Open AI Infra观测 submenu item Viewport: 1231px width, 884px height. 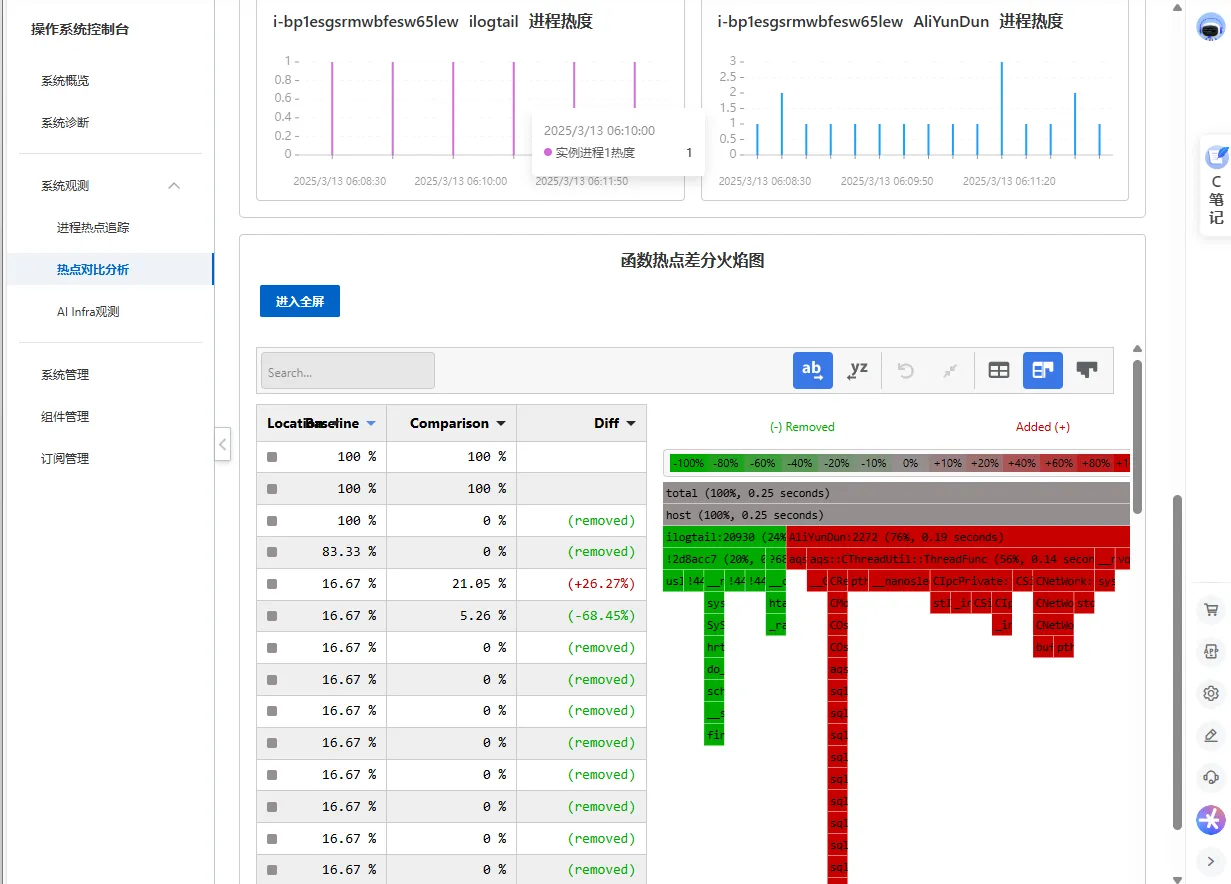(x=88, y=312)
